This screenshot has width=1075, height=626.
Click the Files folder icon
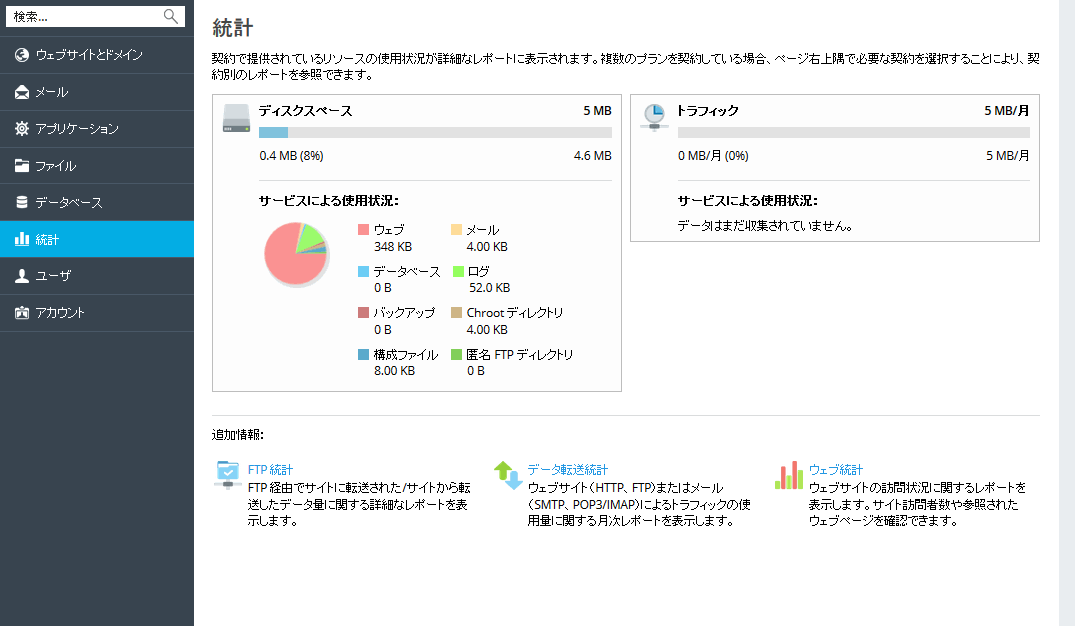click(22, 166)
